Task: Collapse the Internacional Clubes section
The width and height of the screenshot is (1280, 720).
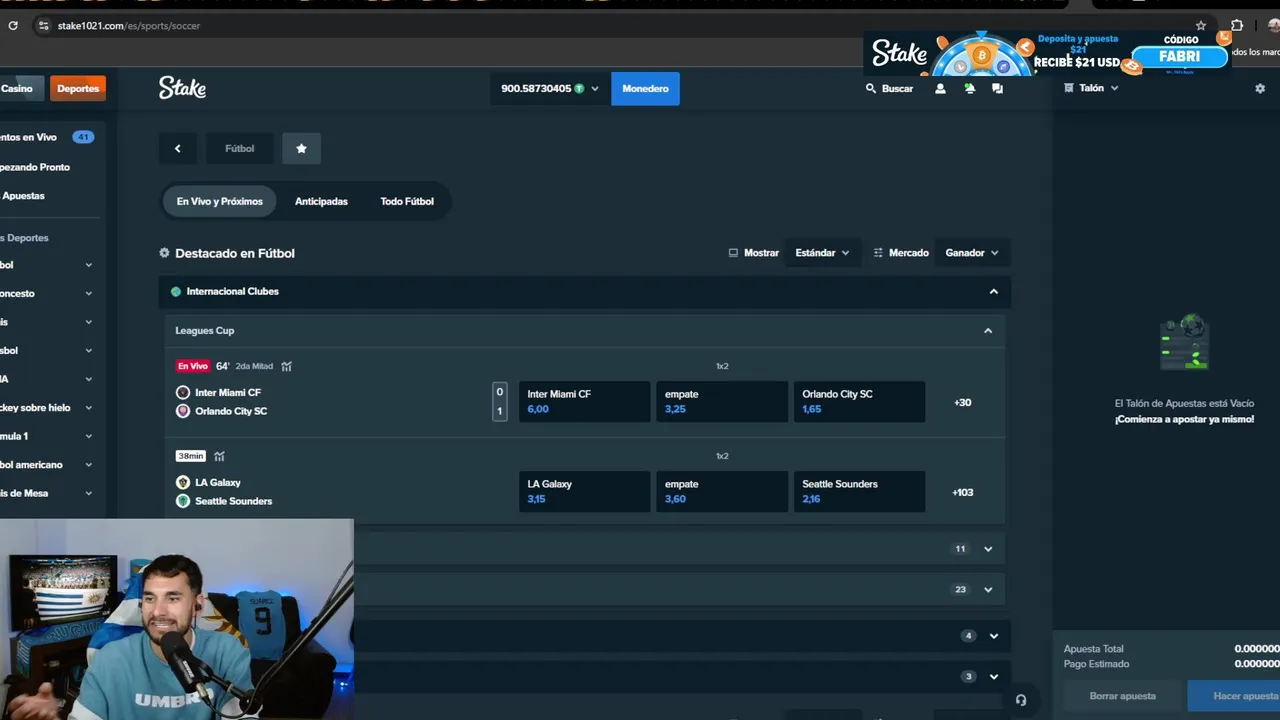Action: point(993,291)
